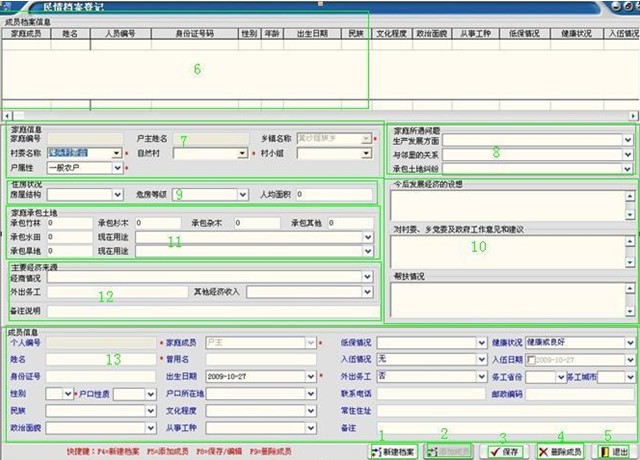640x460 pixels.
Task: Open the 出生日期 date picker dropdown
Action: 311,376
